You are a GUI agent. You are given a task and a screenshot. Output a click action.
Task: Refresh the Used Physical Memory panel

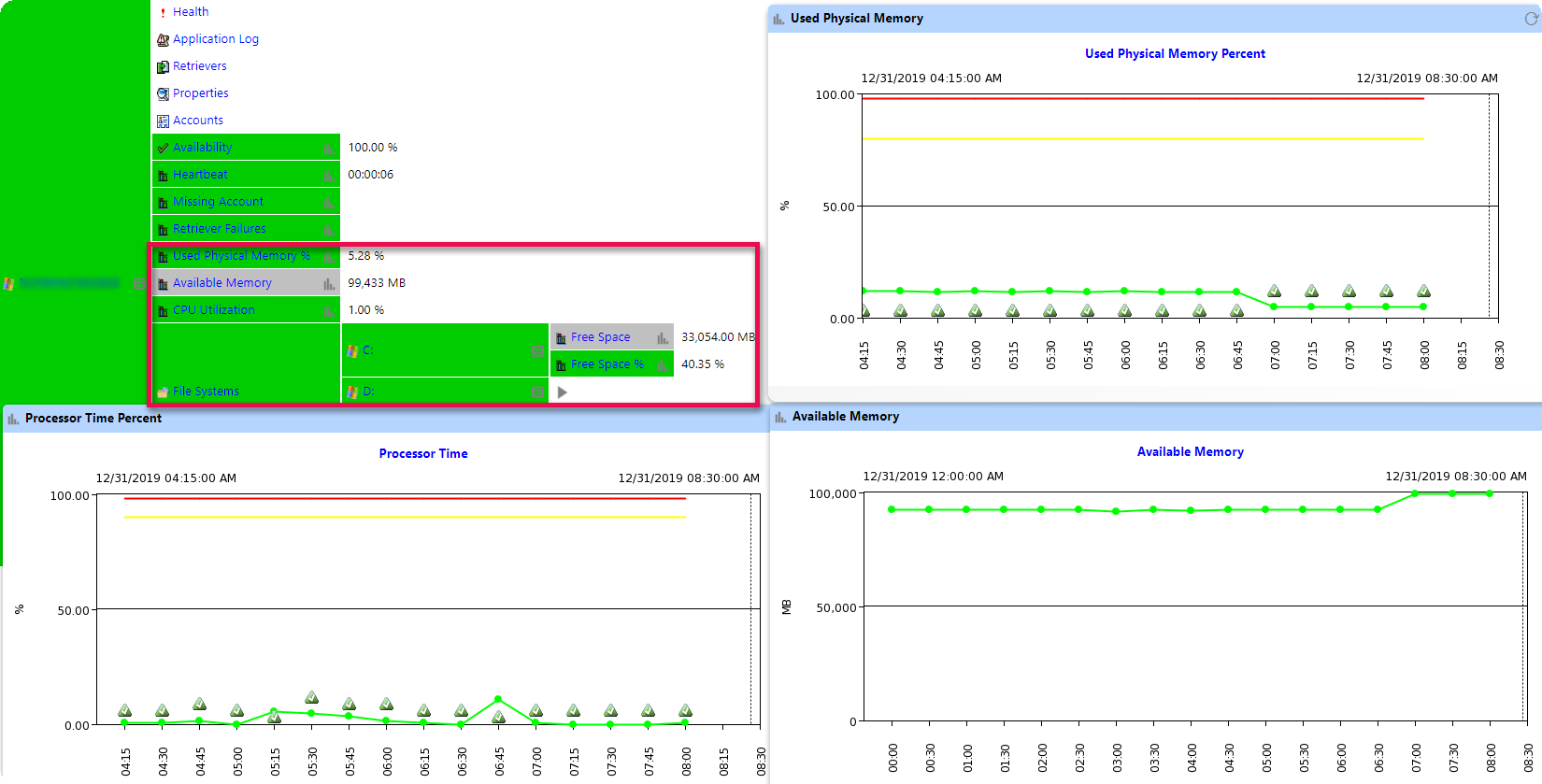click(x=1531, y=19)
